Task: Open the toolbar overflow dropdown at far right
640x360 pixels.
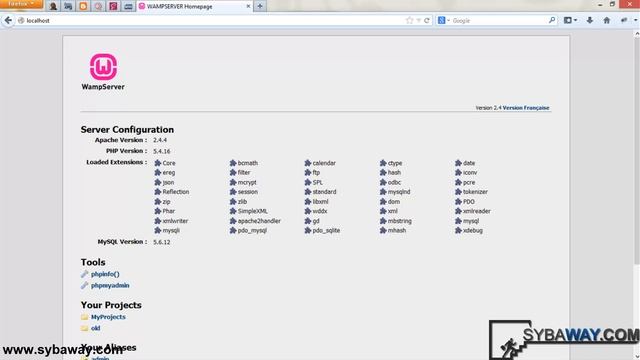Action: coord(636,20)
